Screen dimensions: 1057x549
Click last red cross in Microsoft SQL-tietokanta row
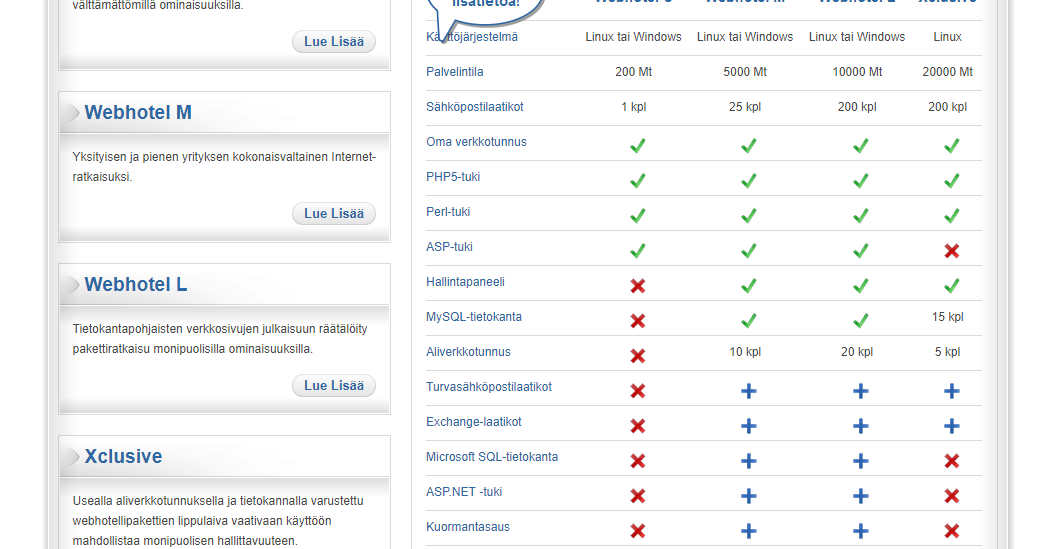951,461
